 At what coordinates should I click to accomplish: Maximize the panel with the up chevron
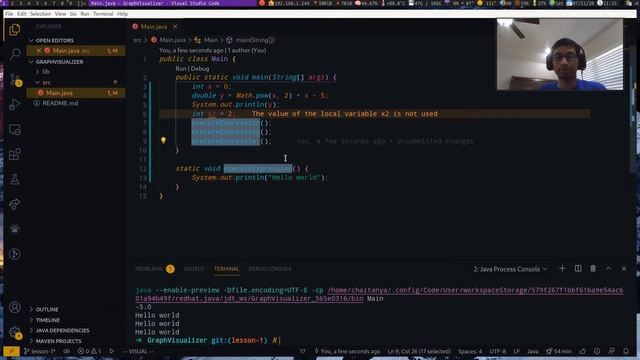(x=609, y=268)
